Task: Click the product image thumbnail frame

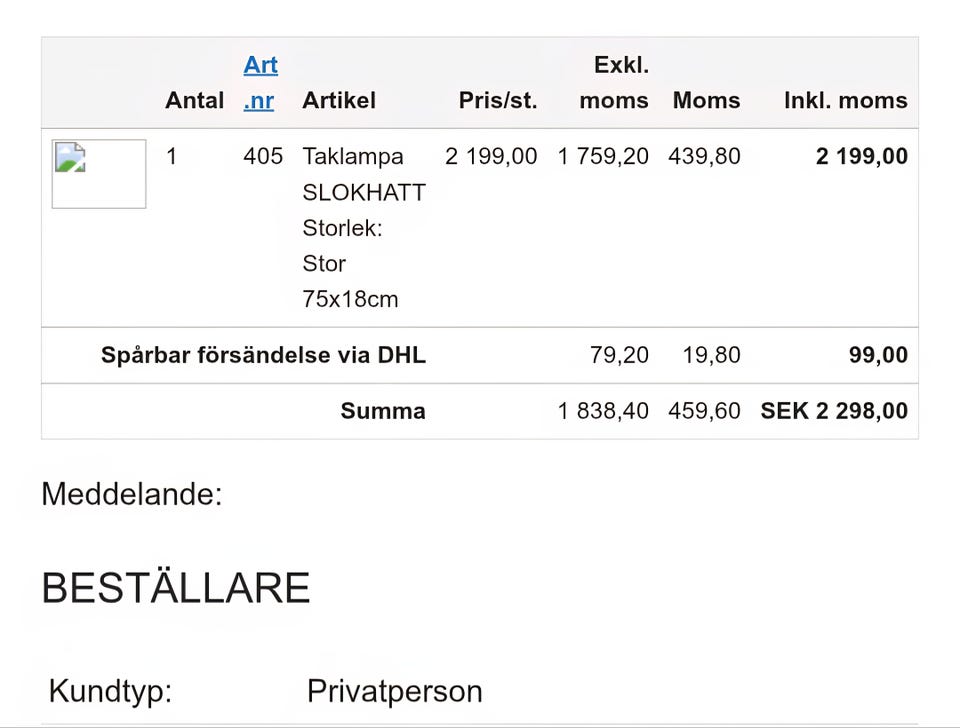Action: 98,174
